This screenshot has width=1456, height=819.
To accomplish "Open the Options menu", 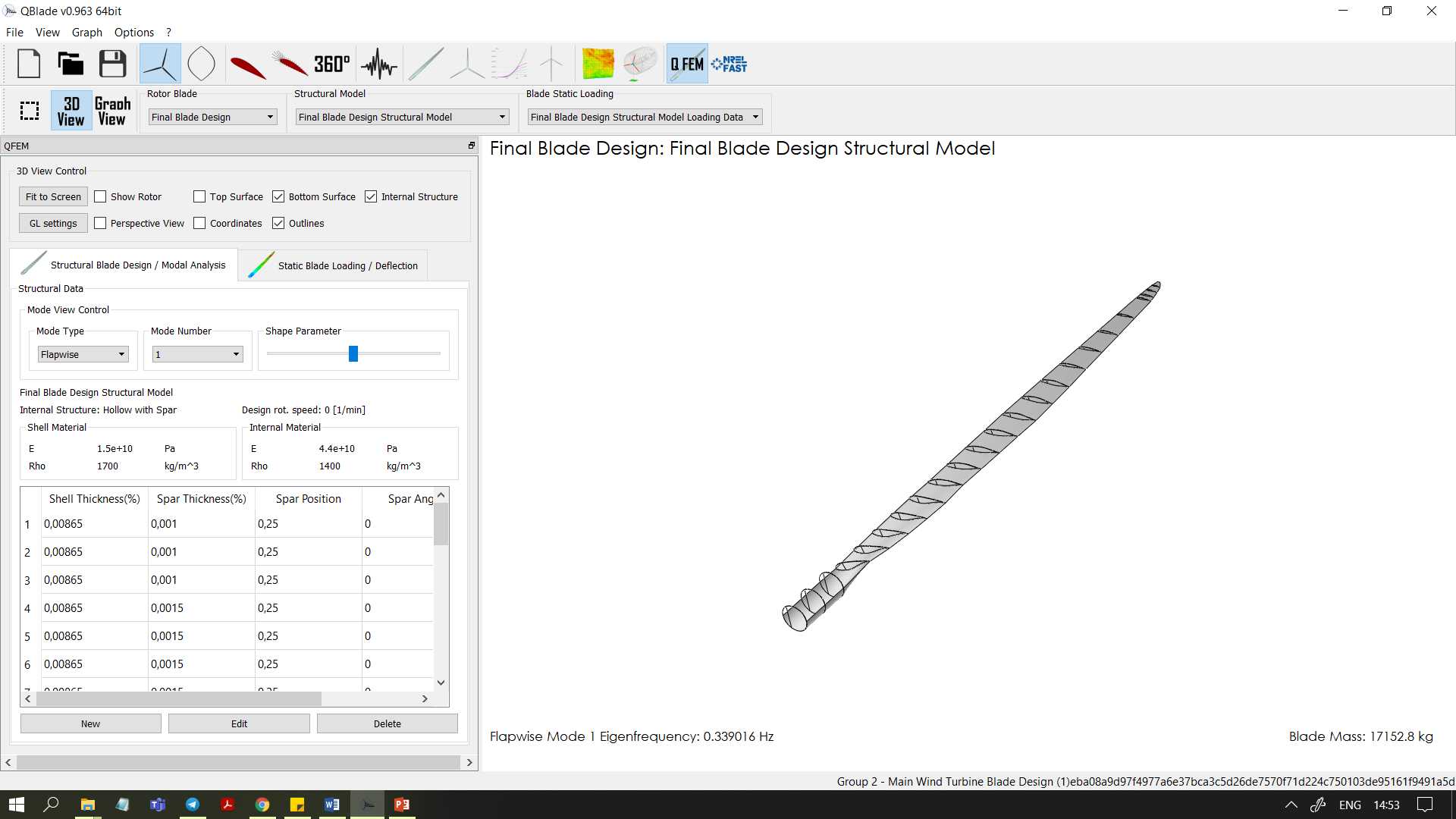I will (x=133, y=32).
